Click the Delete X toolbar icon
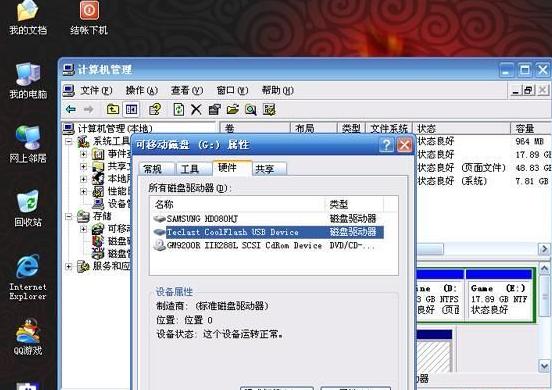Viewport: 552px width, 390px height. click(196, 109)
